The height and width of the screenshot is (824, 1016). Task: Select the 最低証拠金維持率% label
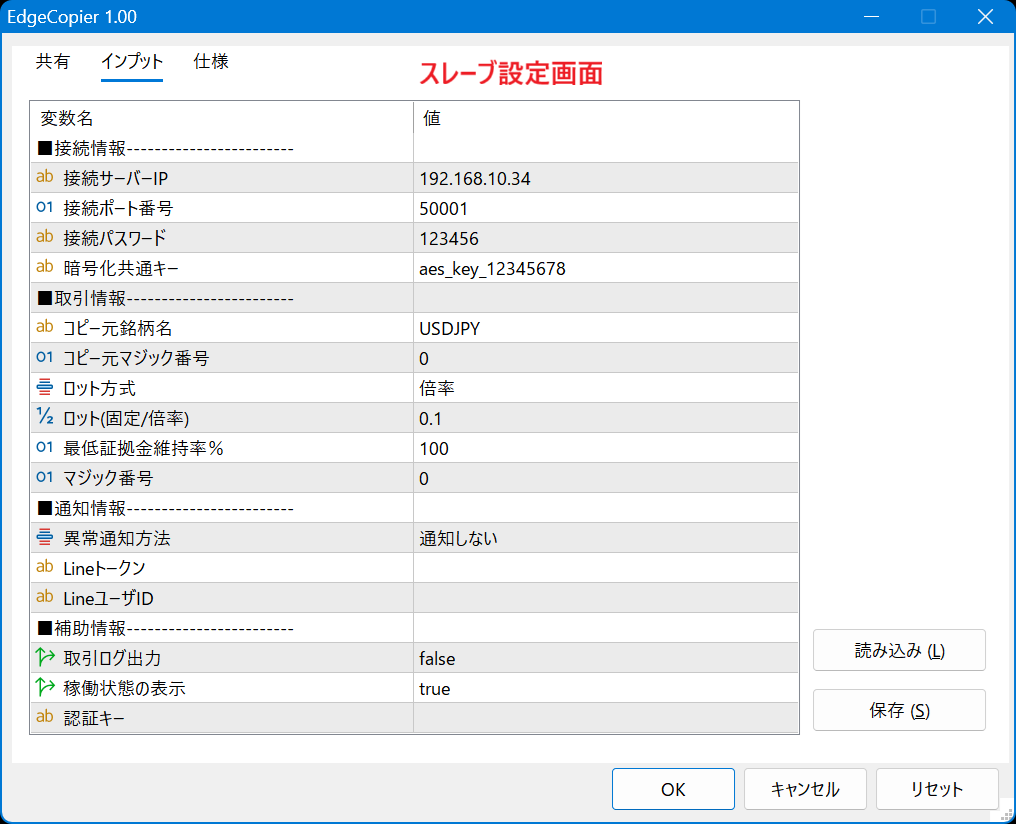143,448
